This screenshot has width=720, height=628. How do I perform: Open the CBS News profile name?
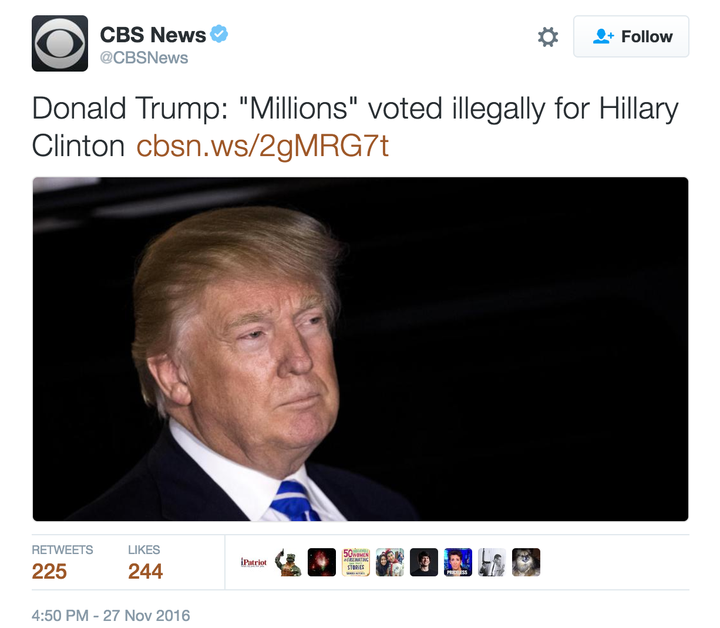[153, 35]
